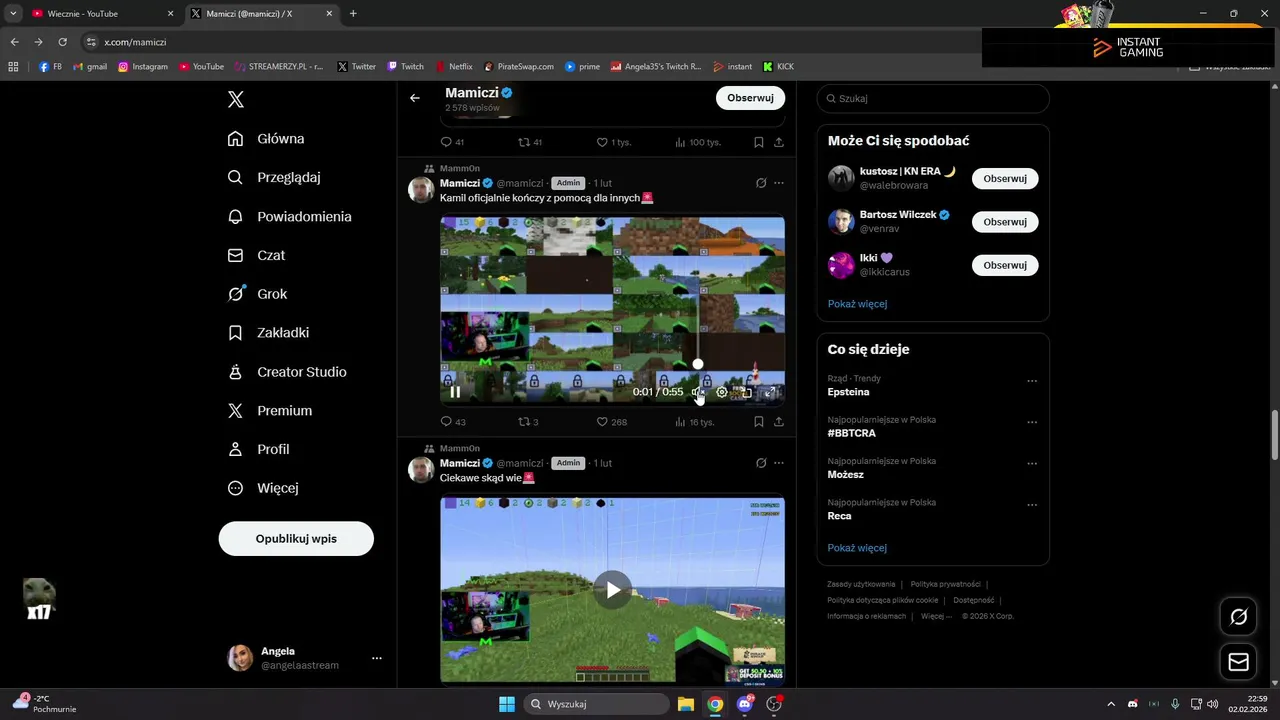Follow kustosz | KN ERA
This screenshot has width=1280, height=720.
(1005, 179)
